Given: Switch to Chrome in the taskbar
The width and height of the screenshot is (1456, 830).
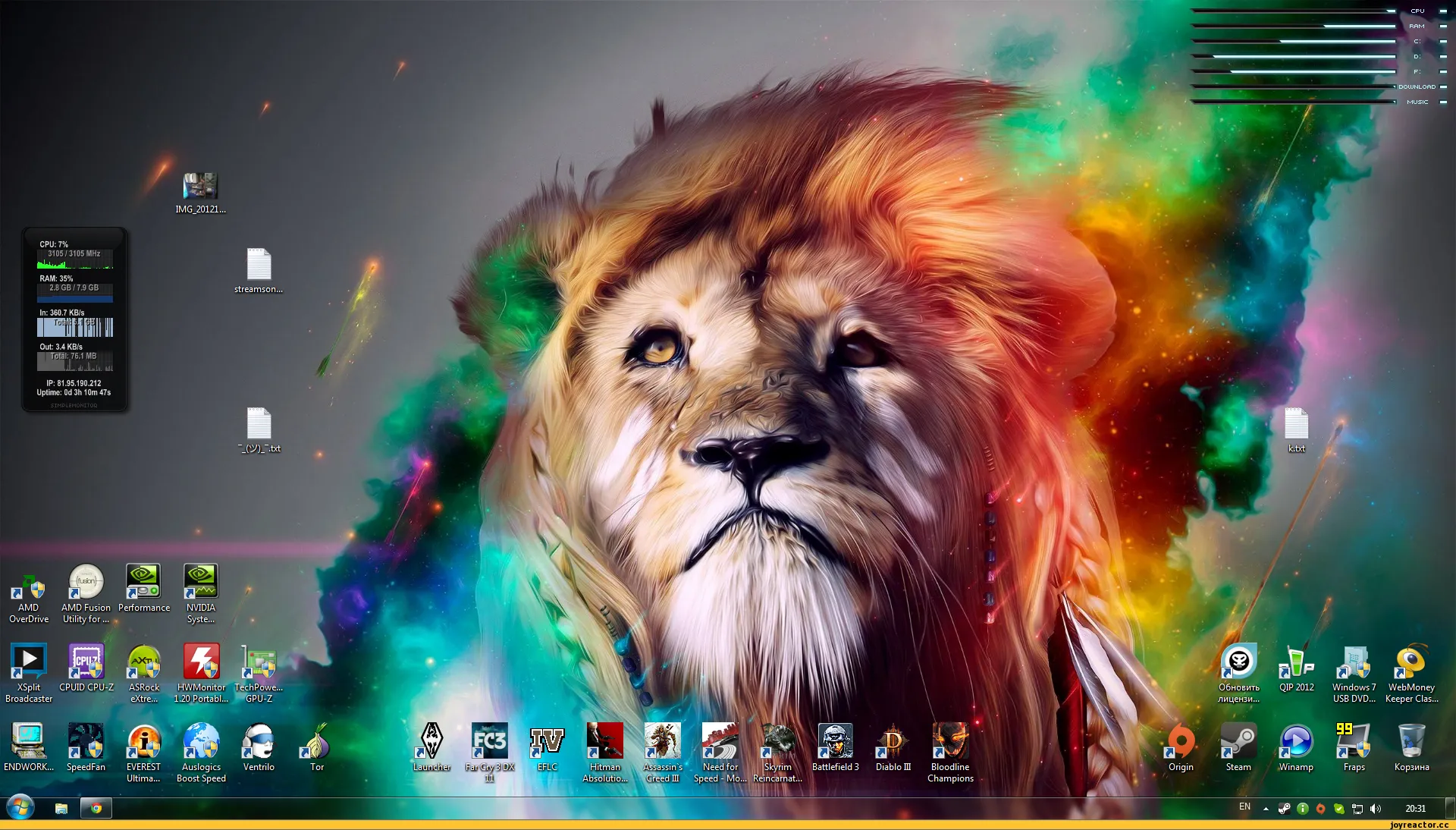Looking at the screenshot, I should (96, 808).
